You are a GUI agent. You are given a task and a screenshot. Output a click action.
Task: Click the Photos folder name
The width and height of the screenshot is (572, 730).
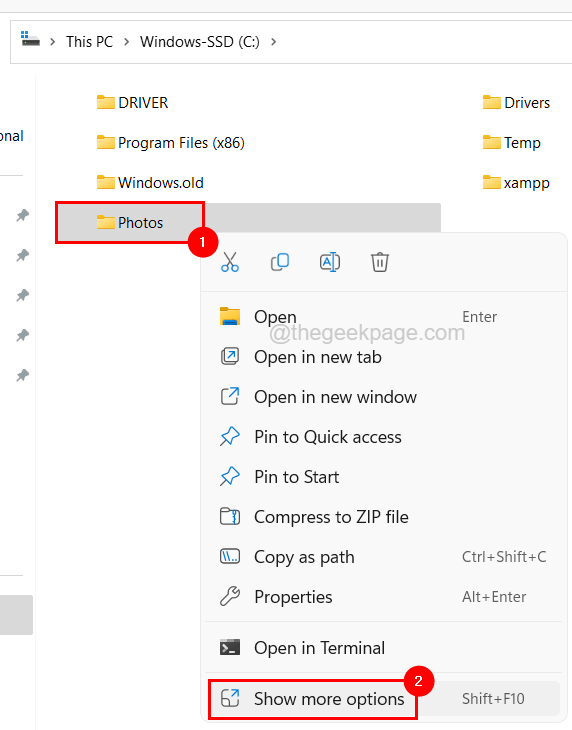click(141, 223)
